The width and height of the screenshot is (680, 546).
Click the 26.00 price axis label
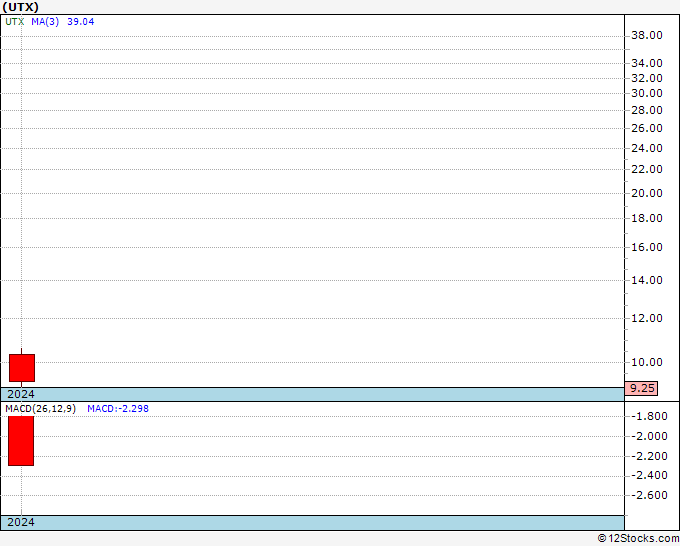click(x=647, y=128)
